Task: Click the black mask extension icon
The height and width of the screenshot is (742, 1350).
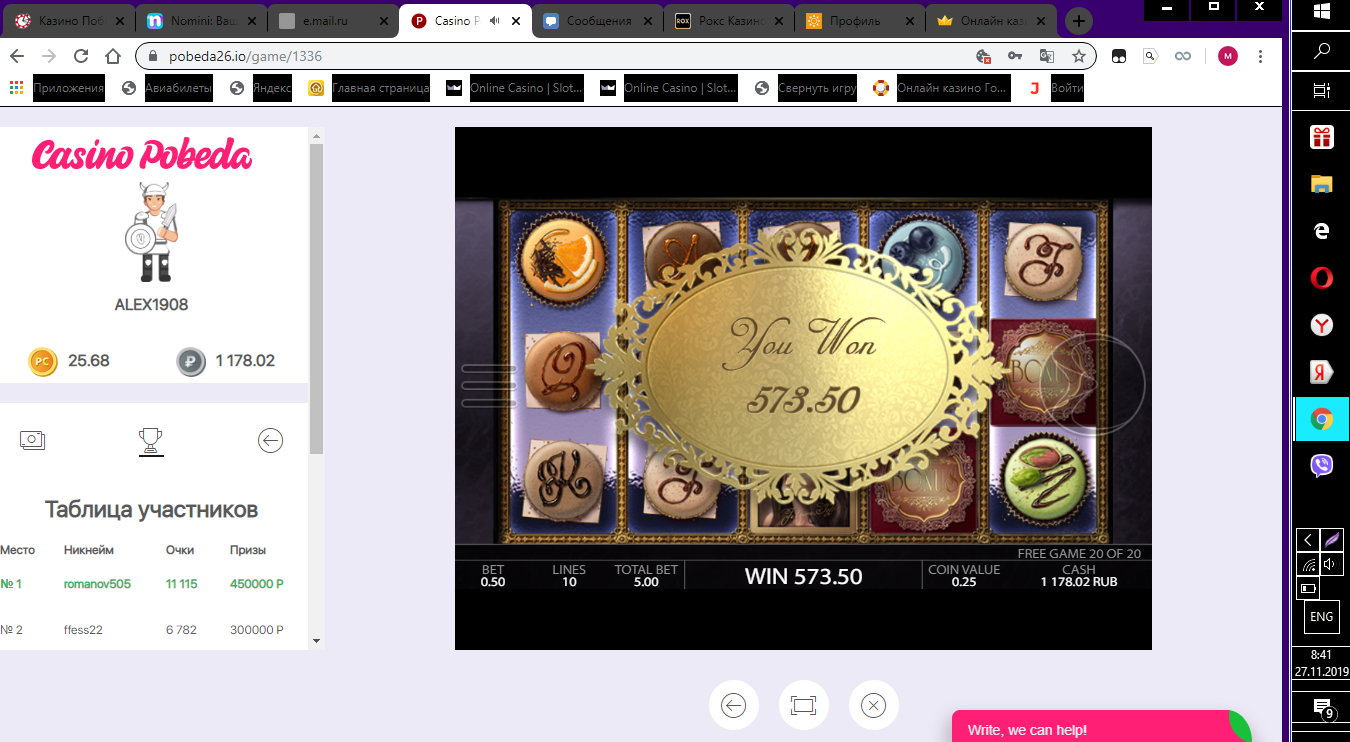Action: (x=1119, y=57)
